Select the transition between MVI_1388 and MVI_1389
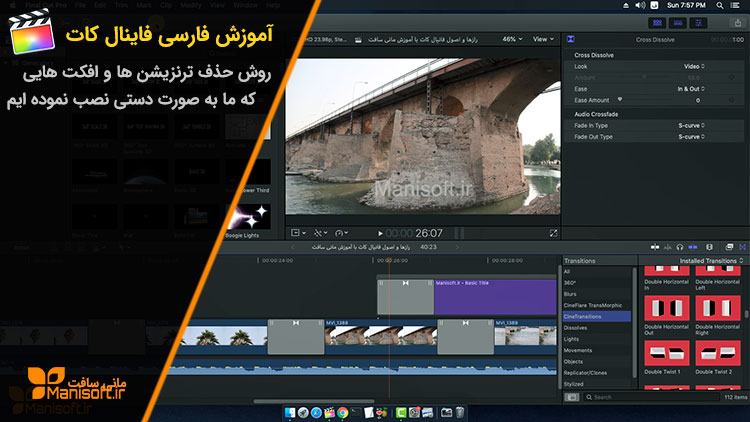This screenshot has width=750, height=422. [x=466, y=337]
